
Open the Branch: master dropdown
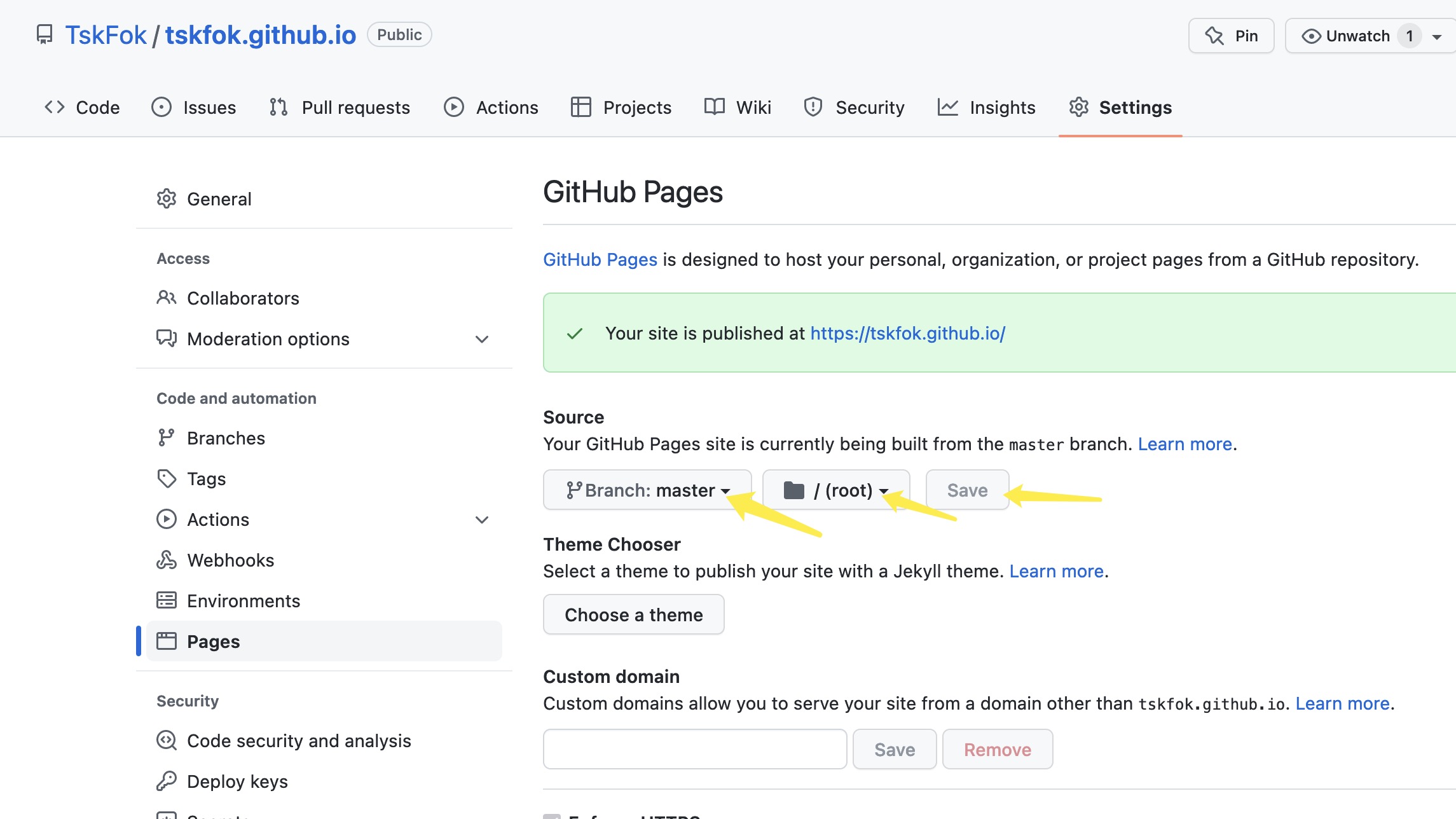[647, 490]
